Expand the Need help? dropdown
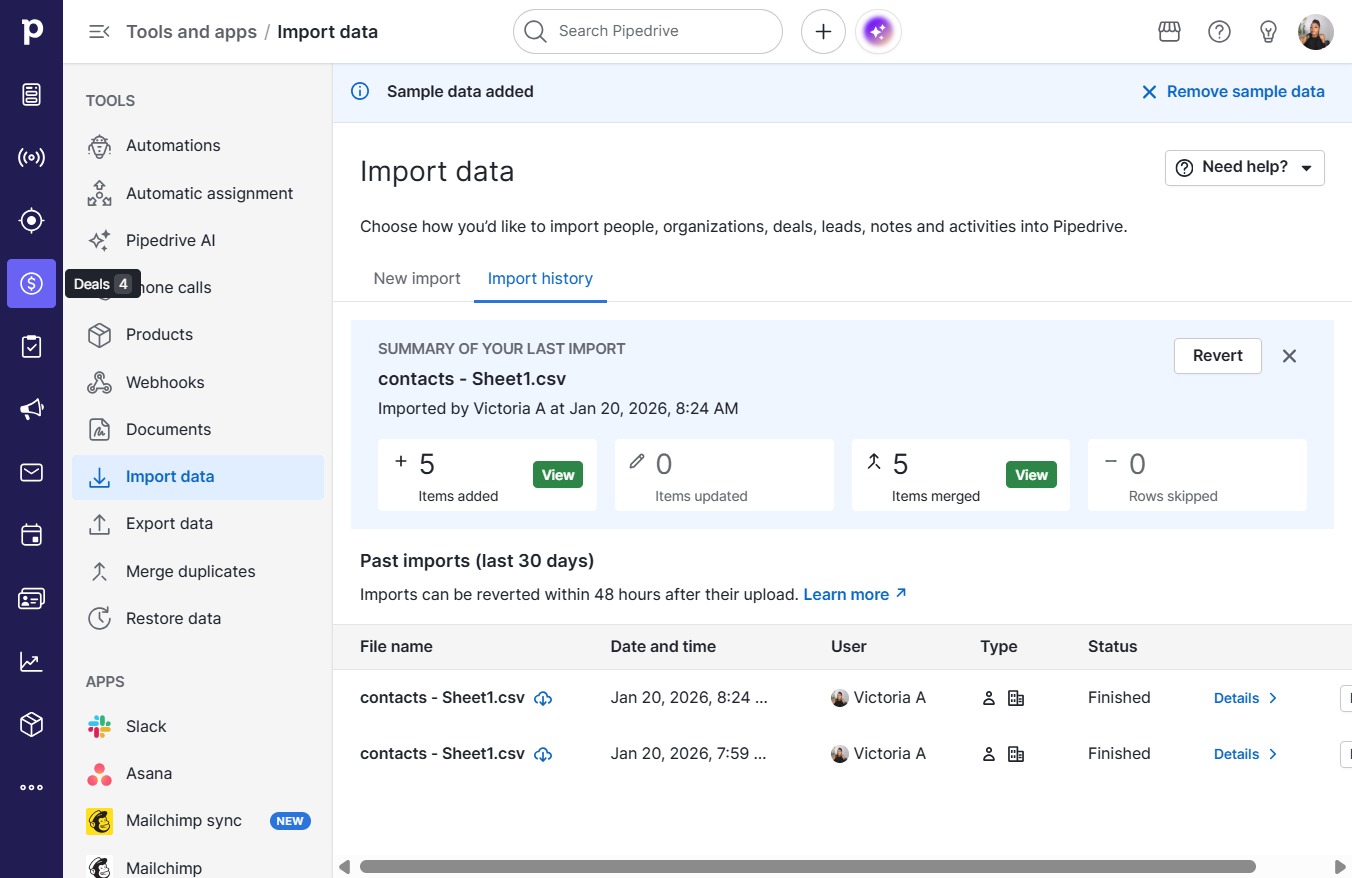 pos(1245,168)
